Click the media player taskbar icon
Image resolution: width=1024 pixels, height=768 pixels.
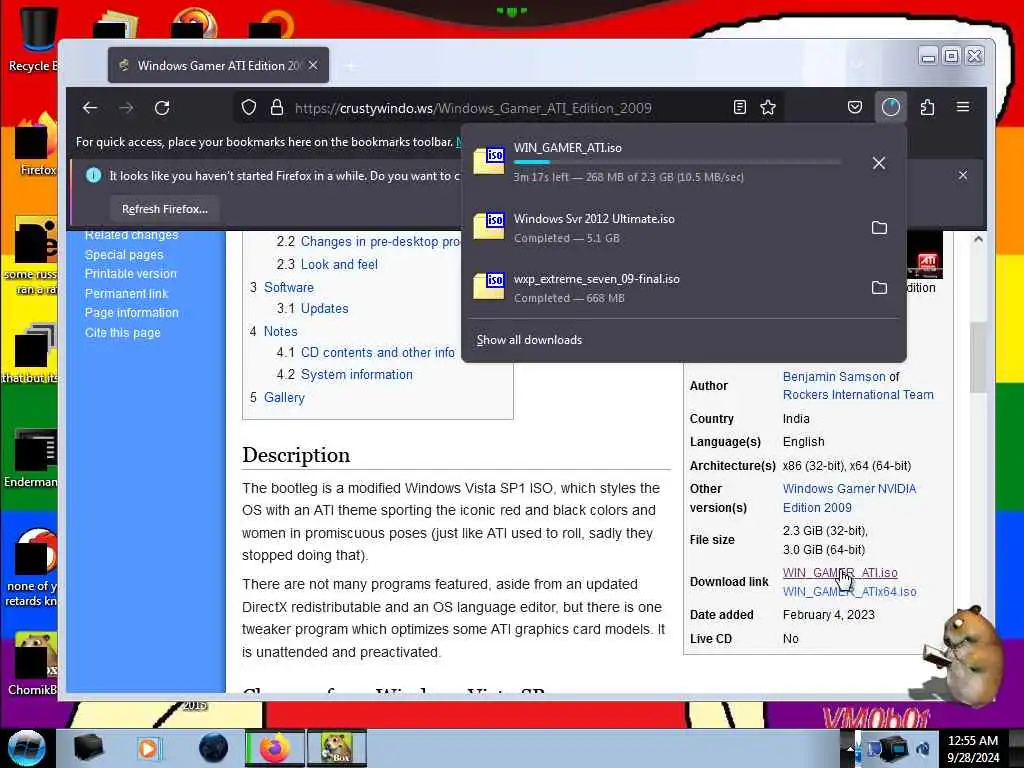click(148, 748)
